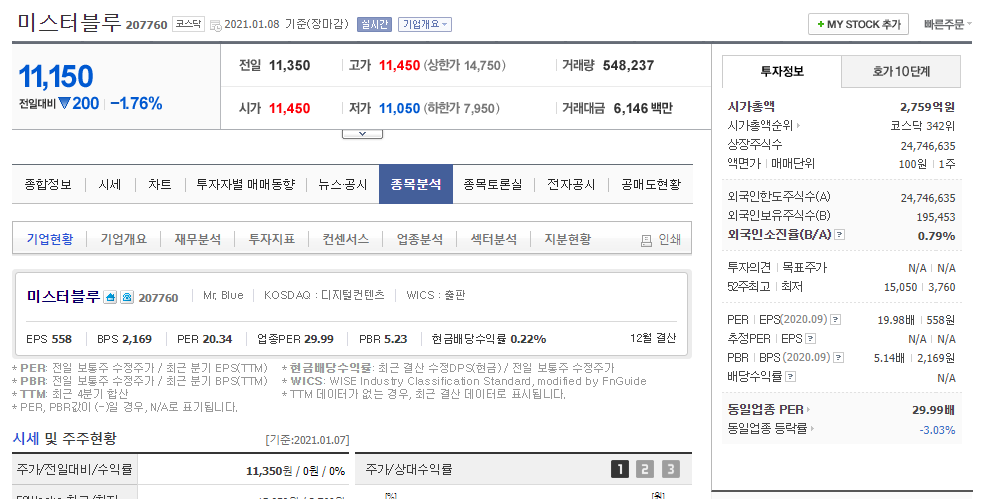Click the 코스닥 342위 ranking value
The width and height of the screenshot is (982, 499).
pos(923,126)
